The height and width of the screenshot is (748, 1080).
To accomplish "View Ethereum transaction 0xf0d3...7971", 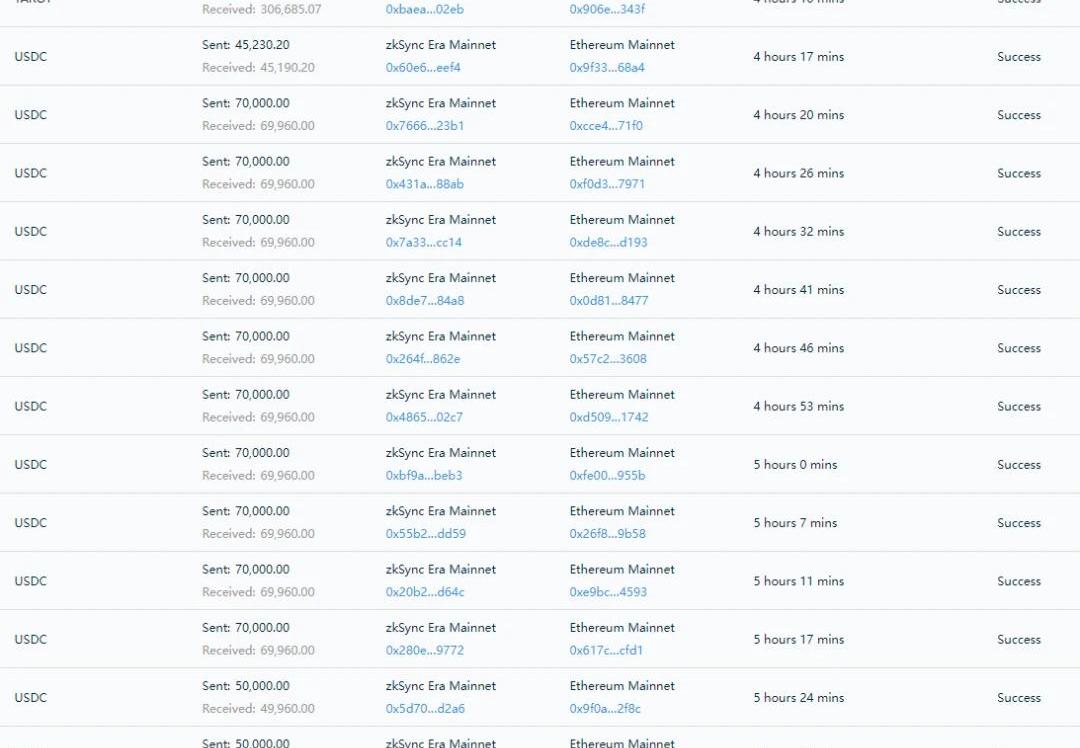I will [x=607, y=184].
